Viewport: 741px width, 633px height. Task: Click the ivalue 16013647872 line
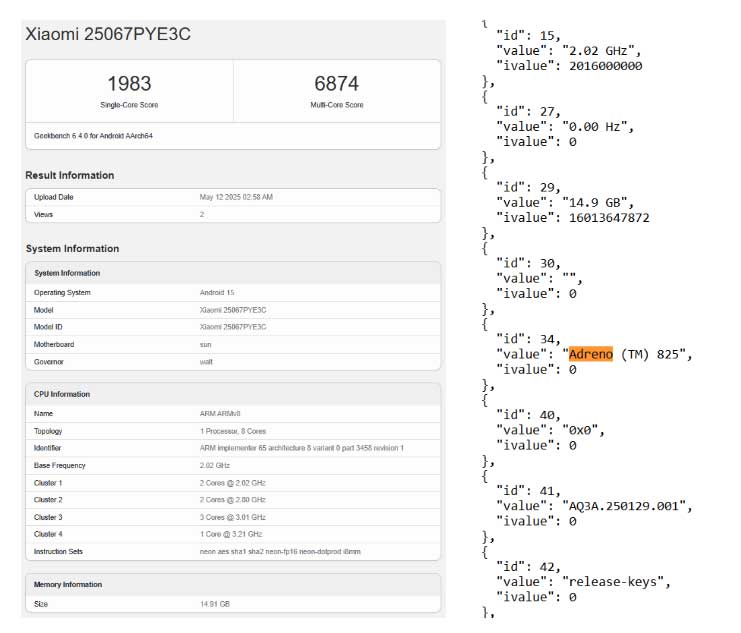click(573, 217)
